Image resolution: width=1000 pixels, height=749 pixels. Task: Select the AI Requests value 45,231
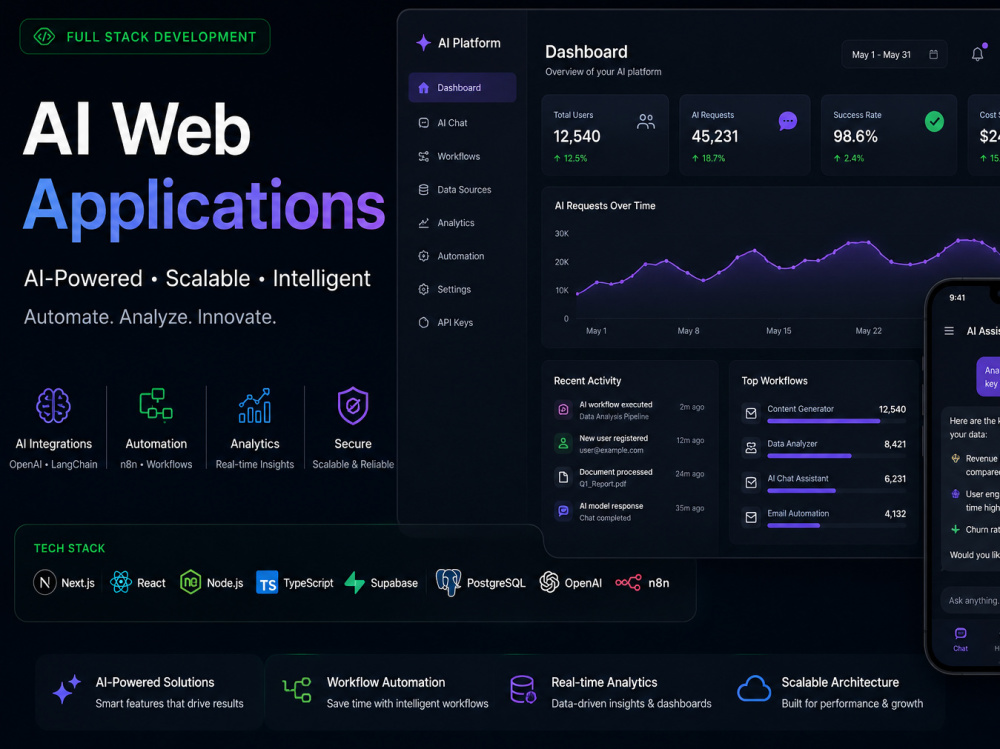point(714,136)
